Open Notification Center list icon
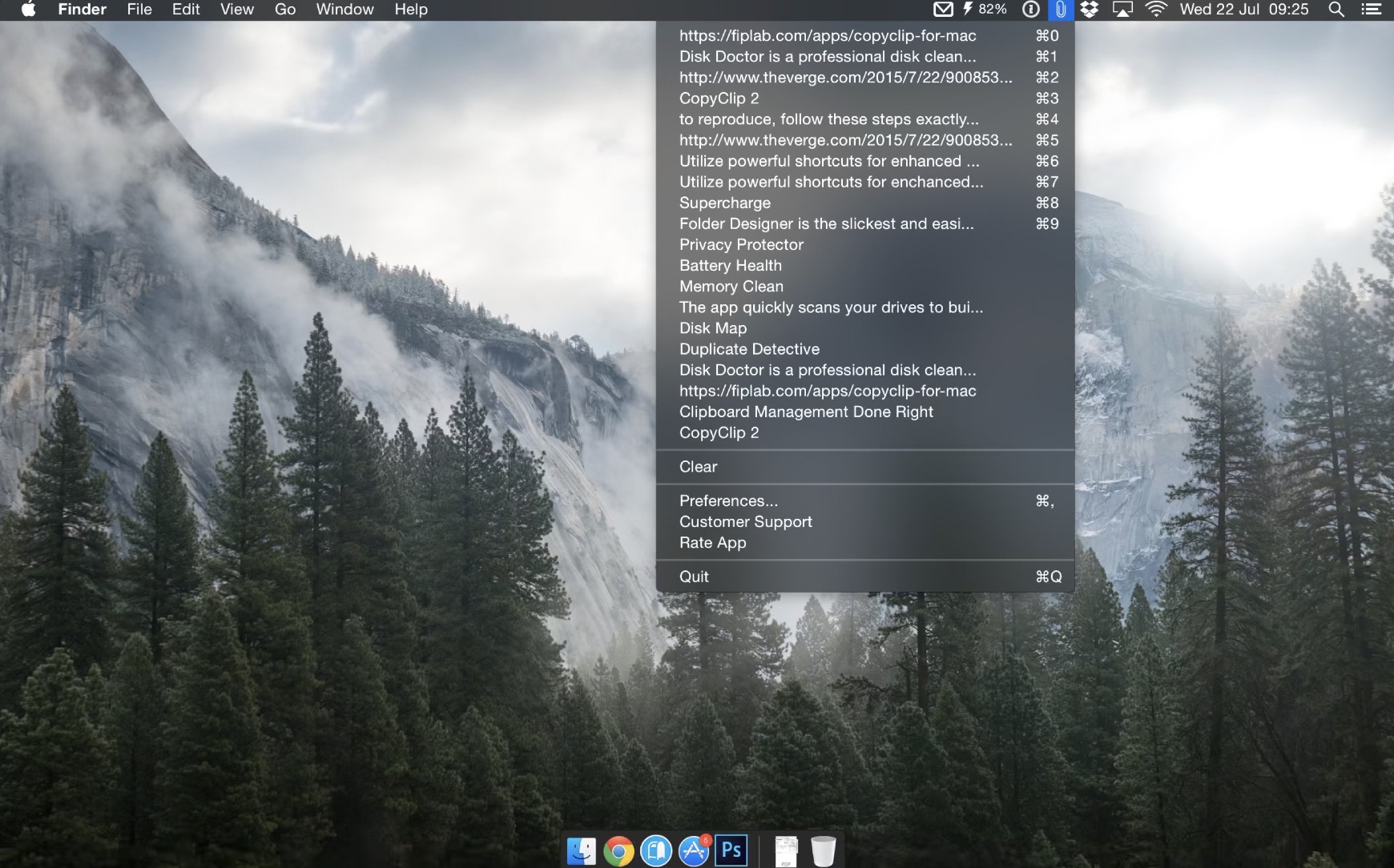 (x=1371, y=10)
